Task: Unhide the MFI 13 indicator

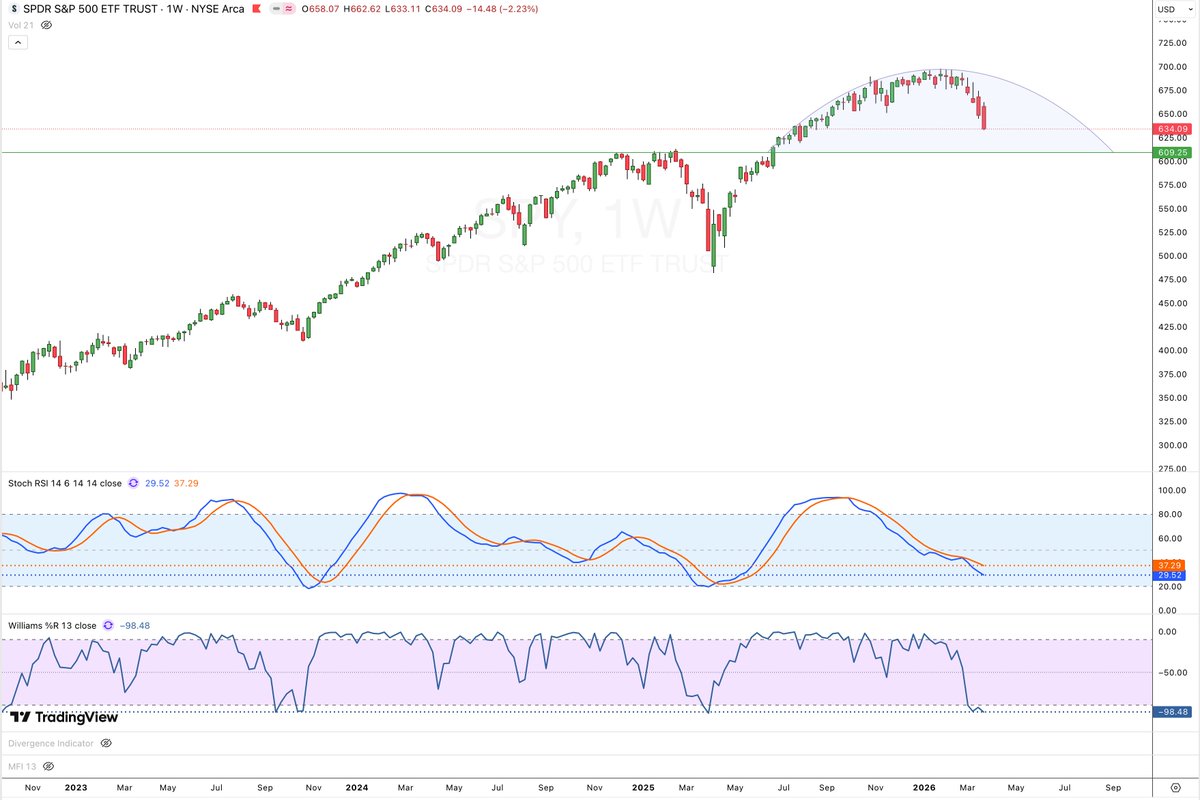Action: click(x=47, y=766)
